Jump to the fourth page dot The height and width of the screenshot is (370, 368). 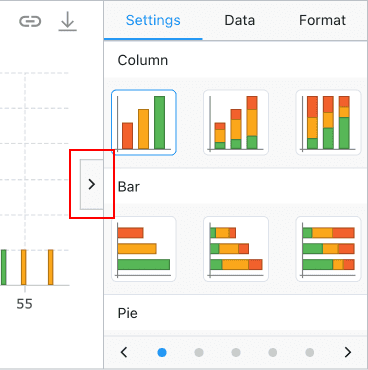[273, 352]
